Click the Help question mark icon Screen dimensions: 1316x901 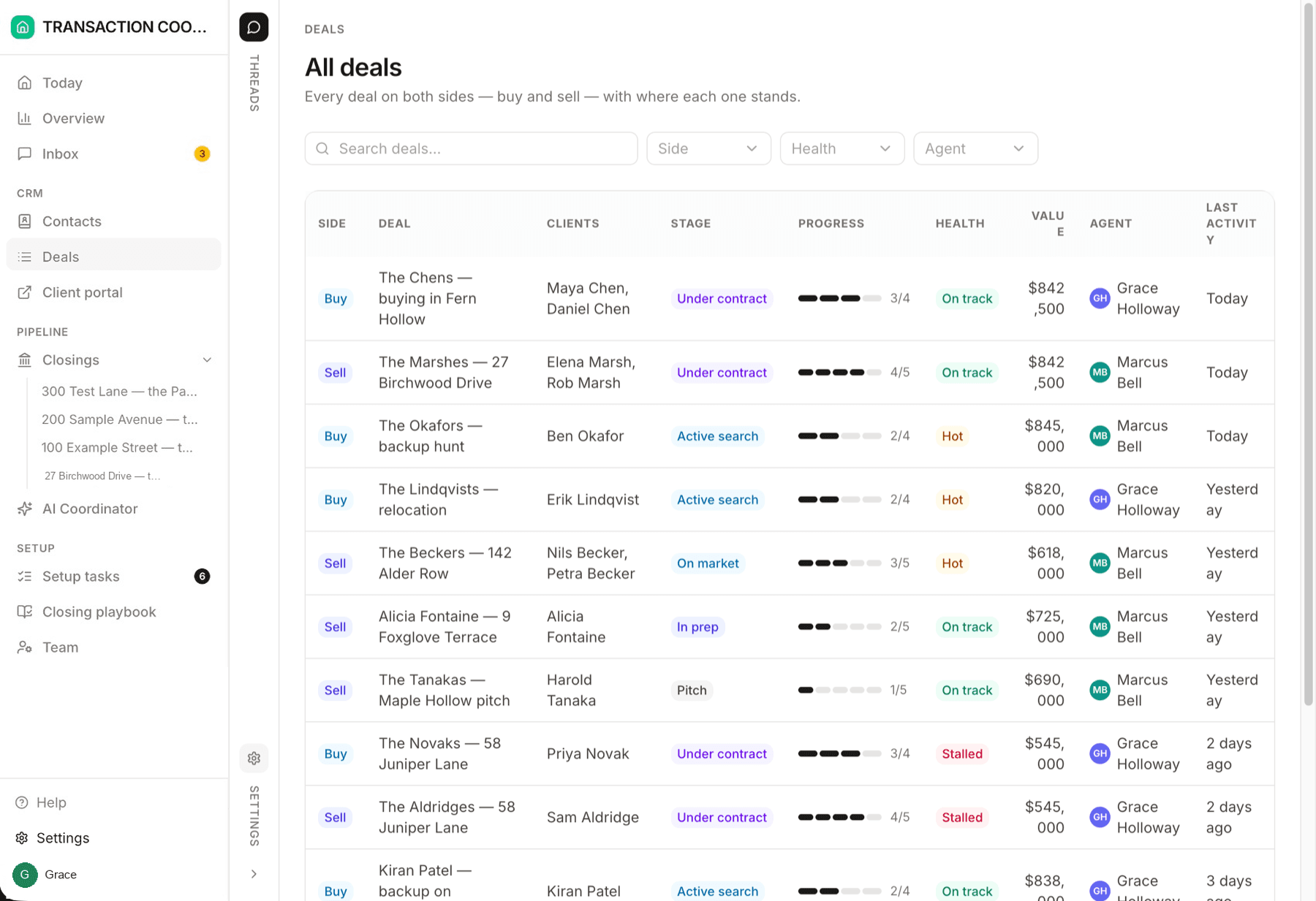(22, 802)
